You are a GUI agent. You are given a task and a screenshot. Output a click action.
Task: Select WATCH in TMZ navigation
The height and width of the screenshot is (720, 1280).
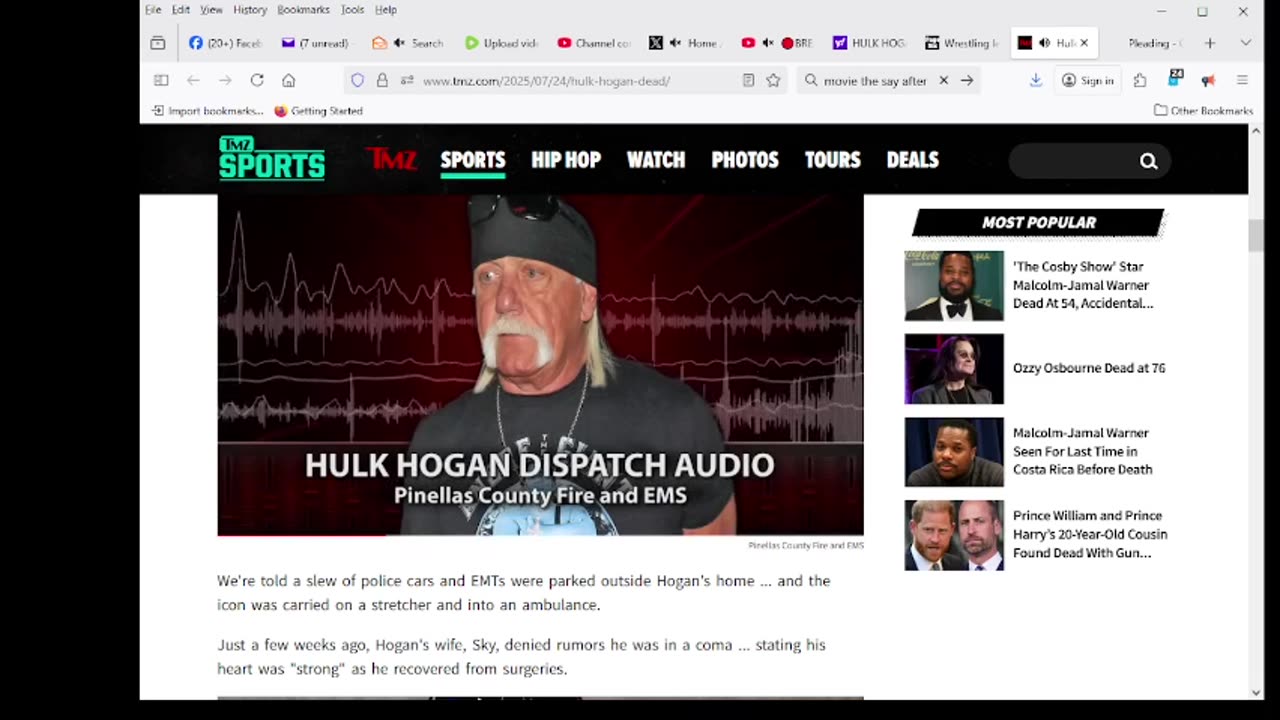coord(656,160)
